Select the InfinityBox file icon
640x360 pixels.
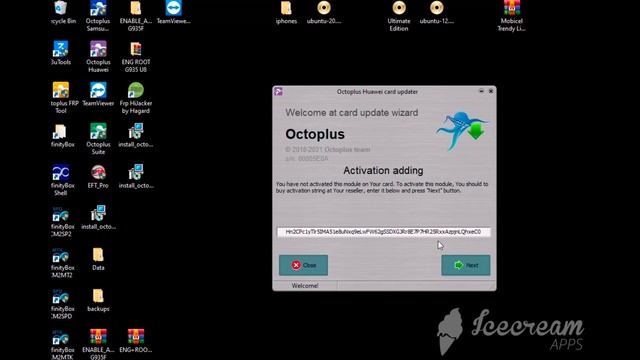coord(62,136)
